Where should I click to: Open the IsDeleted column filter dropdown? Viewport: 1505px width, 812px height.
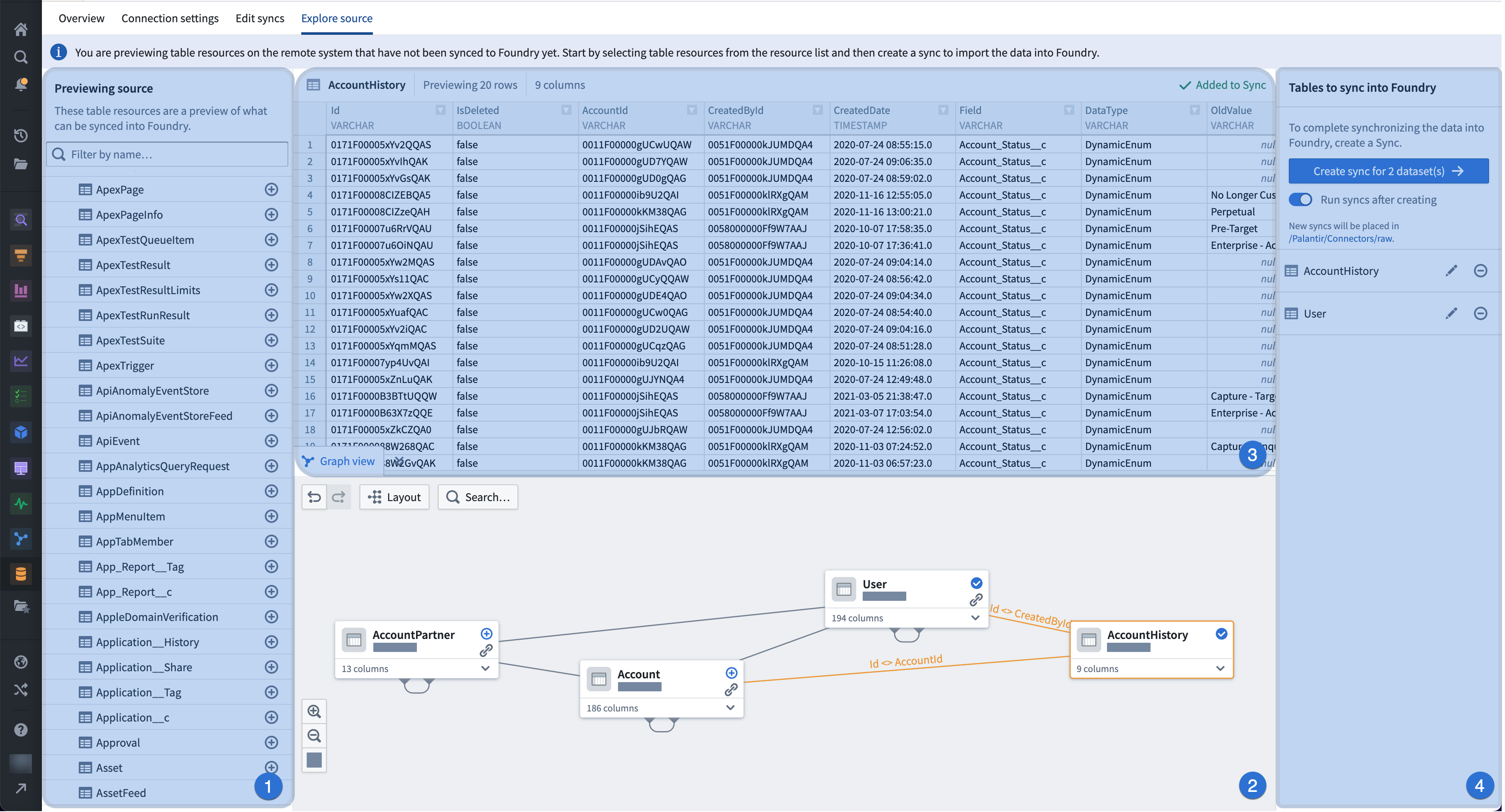point(566,110)
